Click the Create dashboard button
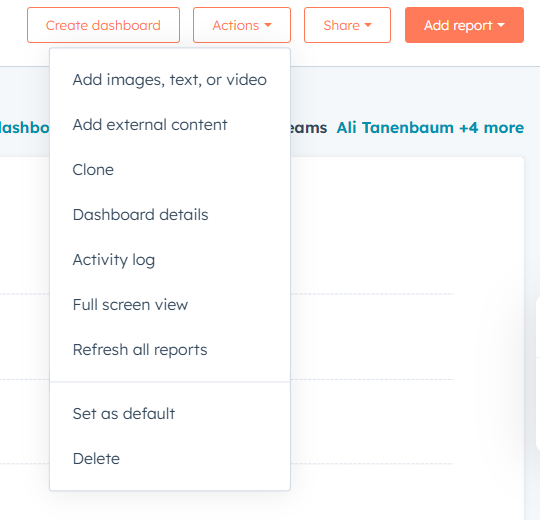The width and height of the screenshot is (540, 520). coord(103,25)
